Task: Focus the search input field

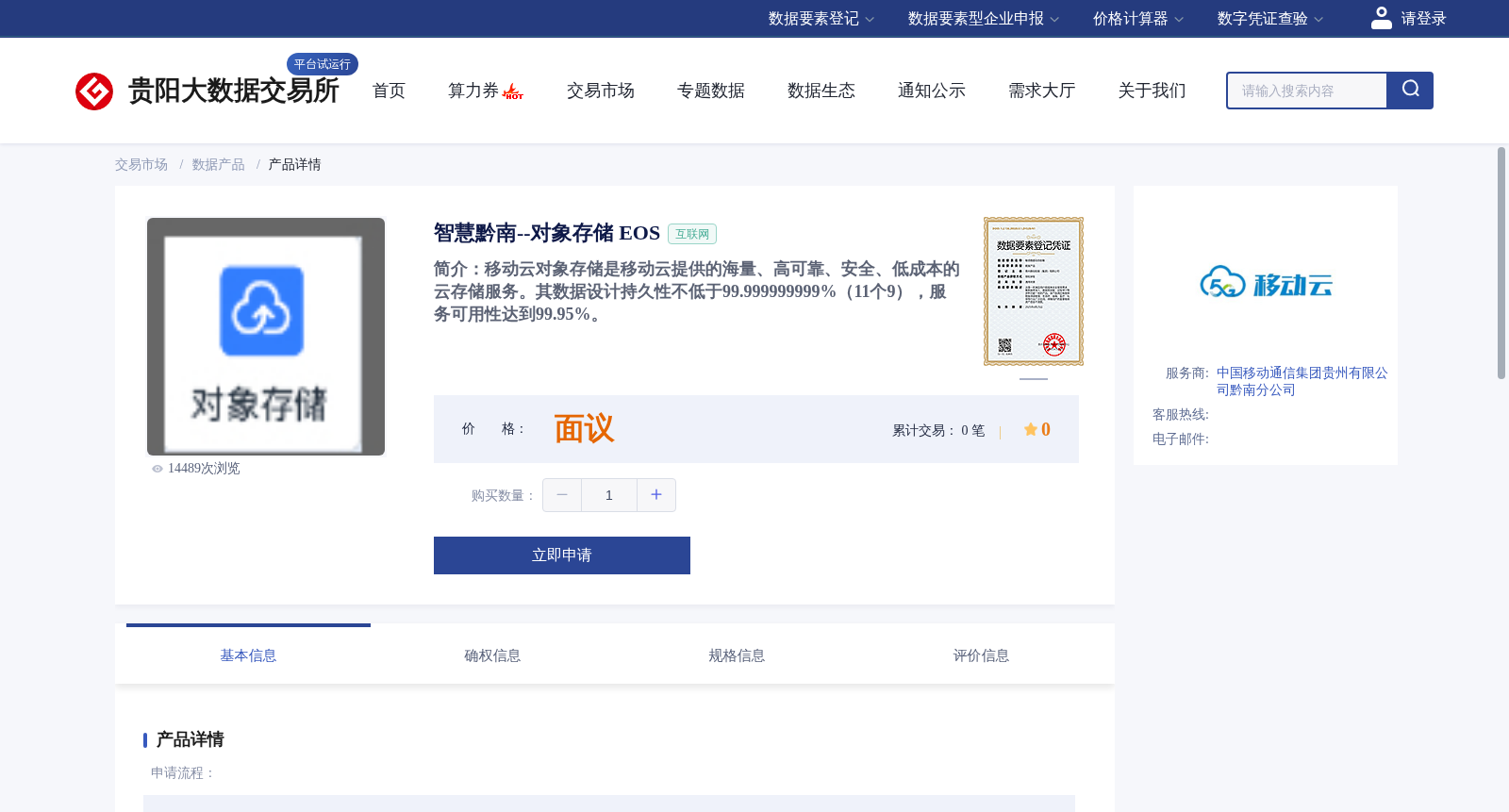Action: coord(1307,91)
